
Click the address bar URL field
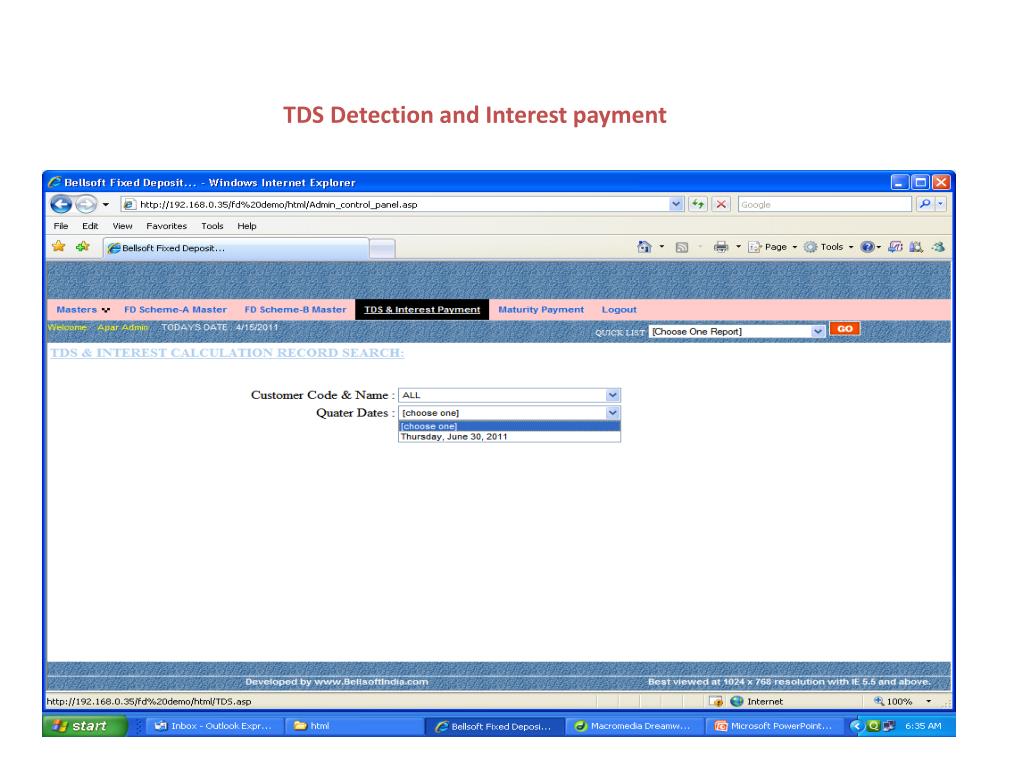[x=395, y=204]
